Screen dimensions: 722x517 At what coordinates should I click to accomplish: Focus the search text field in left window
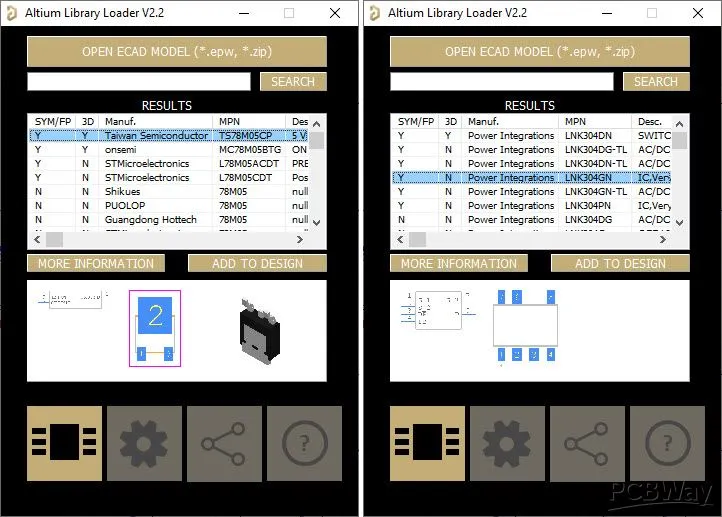point(139,81)
